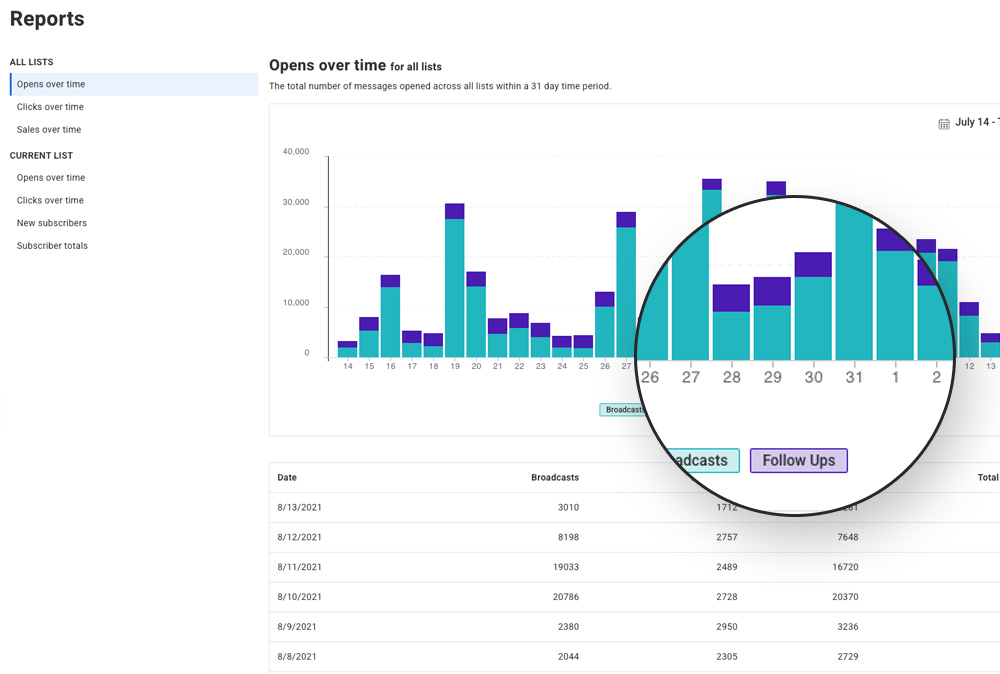Sort the table by the Total column

point(988,477)
